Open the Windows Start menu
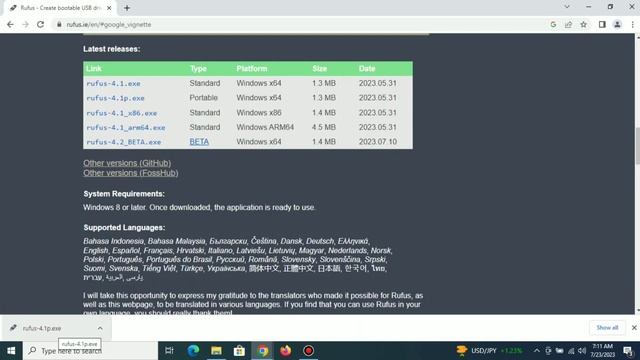Screen dimensions: 640x360 point(11,351)
